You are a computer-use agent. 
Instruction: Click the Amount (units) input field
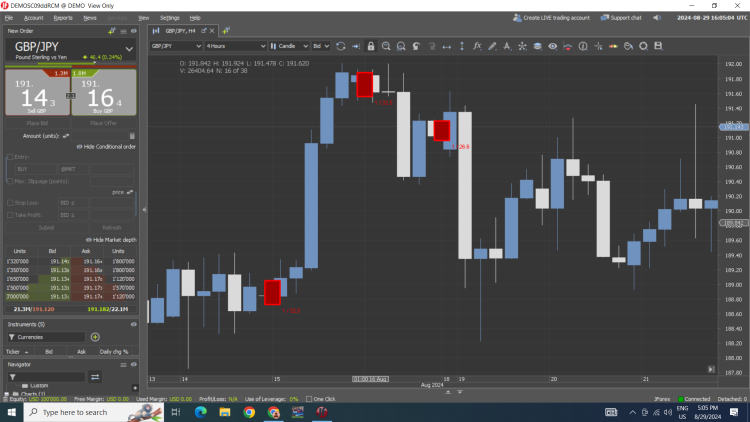100,136
